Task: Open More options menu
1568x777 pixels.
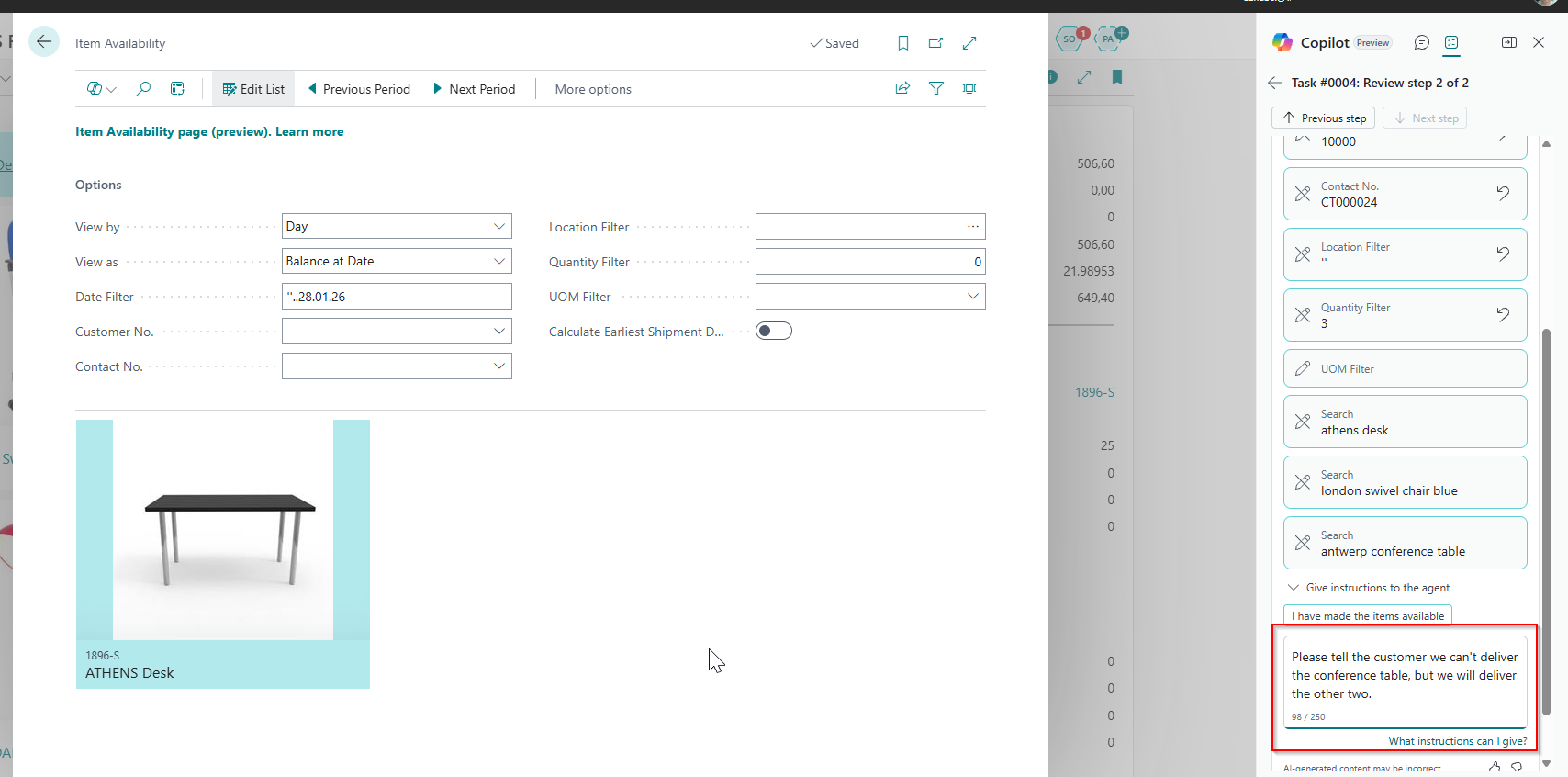Action: (x=593, y=89)
